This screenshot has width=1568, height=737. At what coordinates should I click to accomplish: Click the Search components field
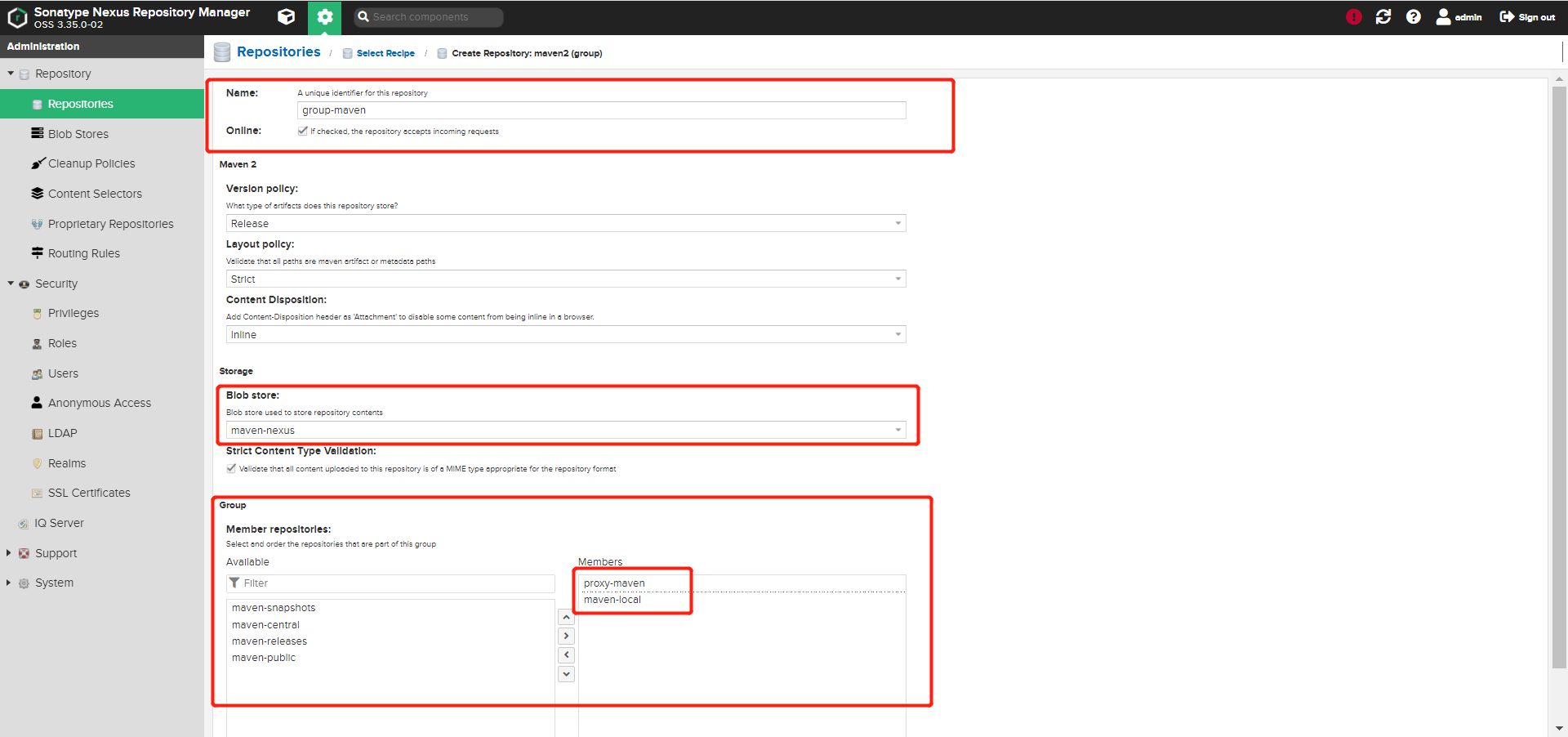[429, 17]
